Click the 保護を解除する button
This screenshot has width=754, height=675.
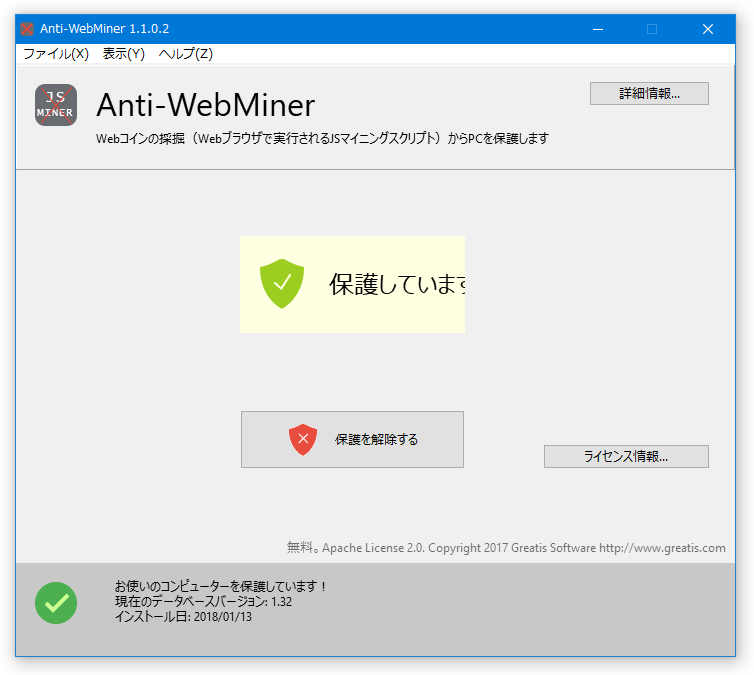point(352,439)
